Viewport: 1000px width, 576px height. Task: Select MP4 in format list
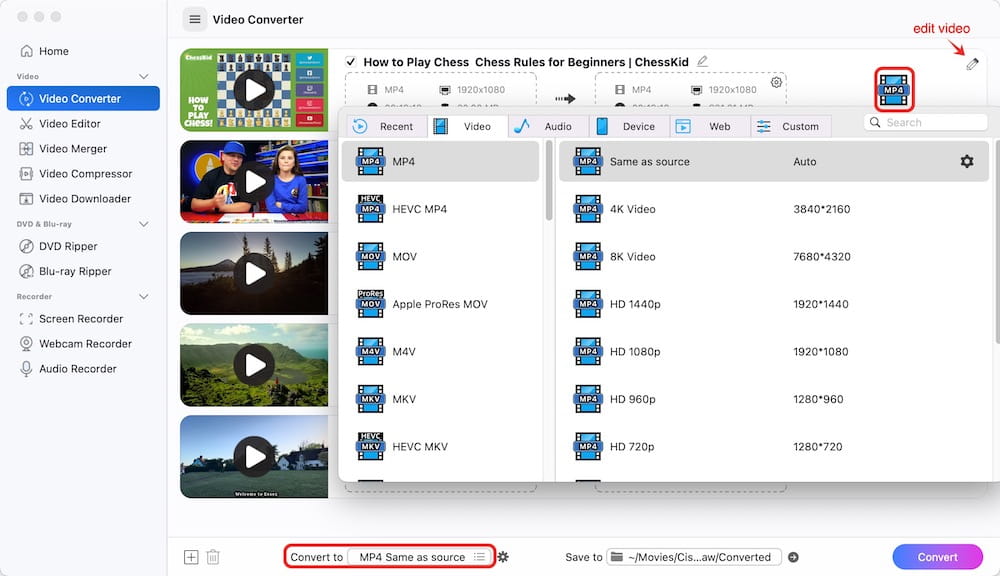tap(440, 161)
